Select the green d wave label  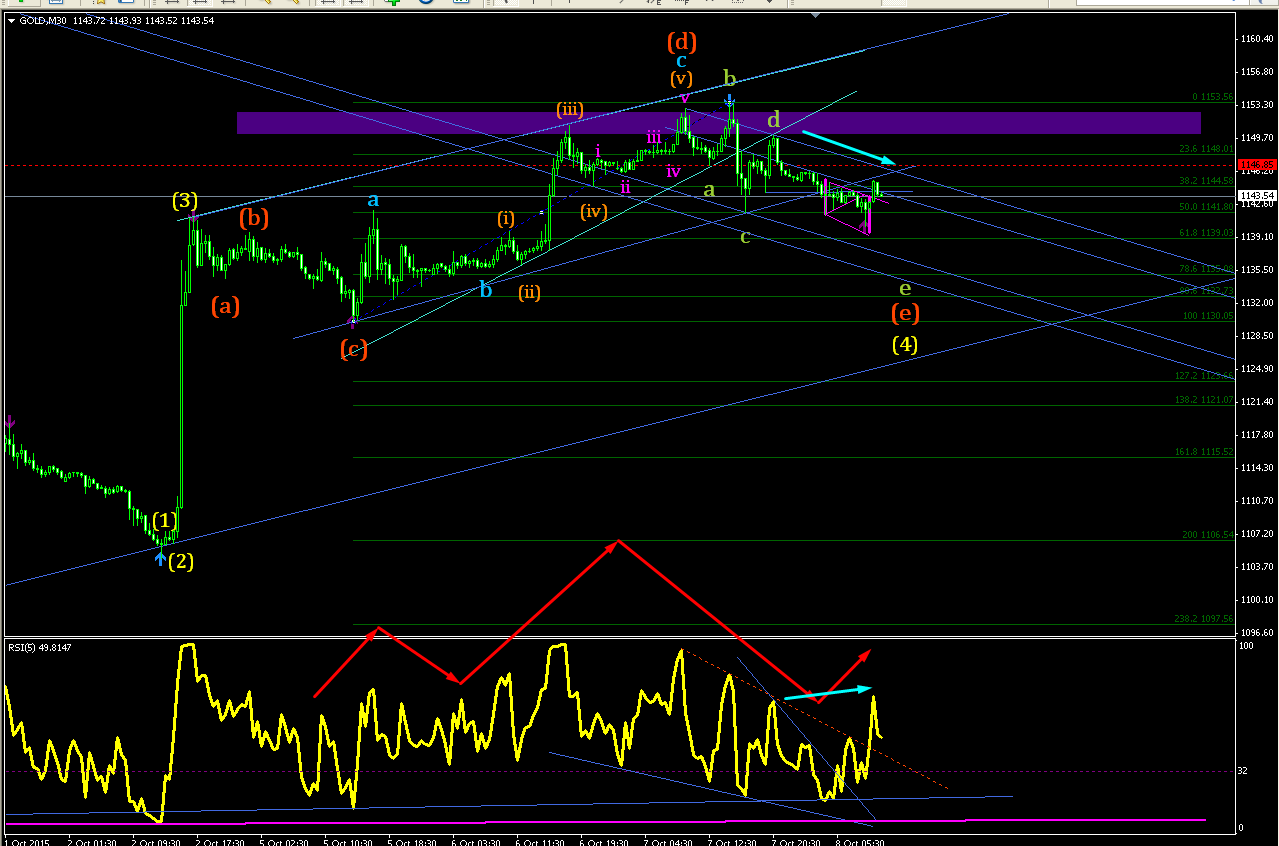pos(773,120)
